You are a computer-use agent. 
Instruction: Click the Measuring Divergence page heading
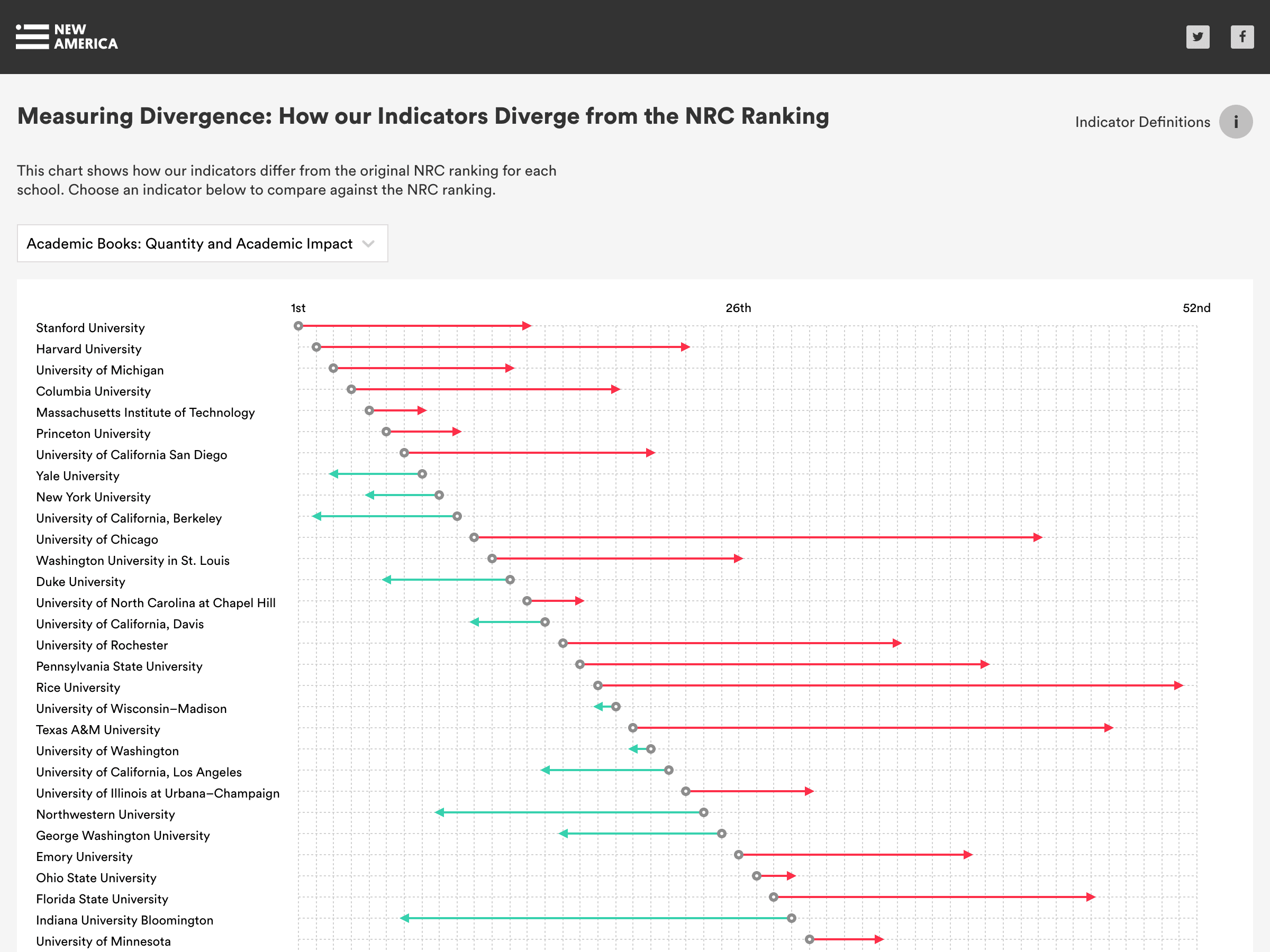pos(423,116)
